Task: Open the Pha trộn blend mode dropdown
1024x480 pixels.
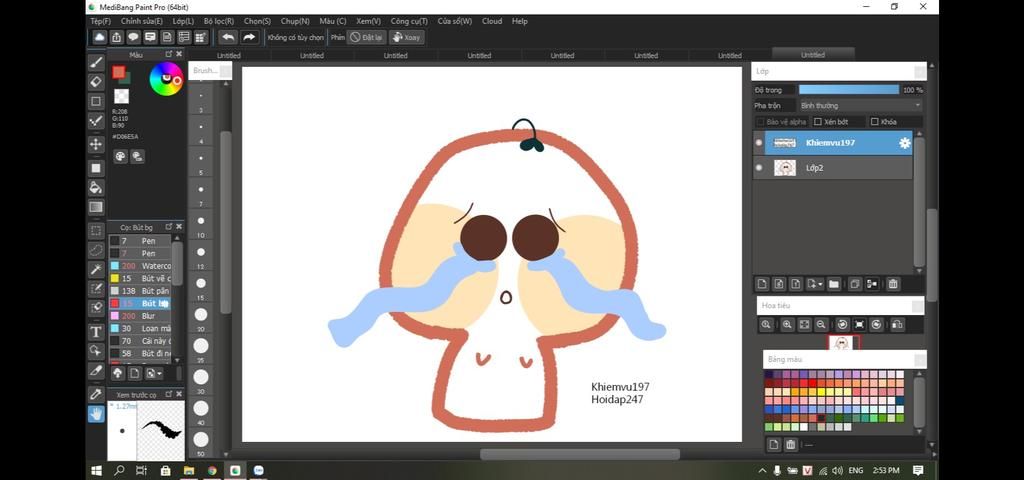Action: pos(860,105)
